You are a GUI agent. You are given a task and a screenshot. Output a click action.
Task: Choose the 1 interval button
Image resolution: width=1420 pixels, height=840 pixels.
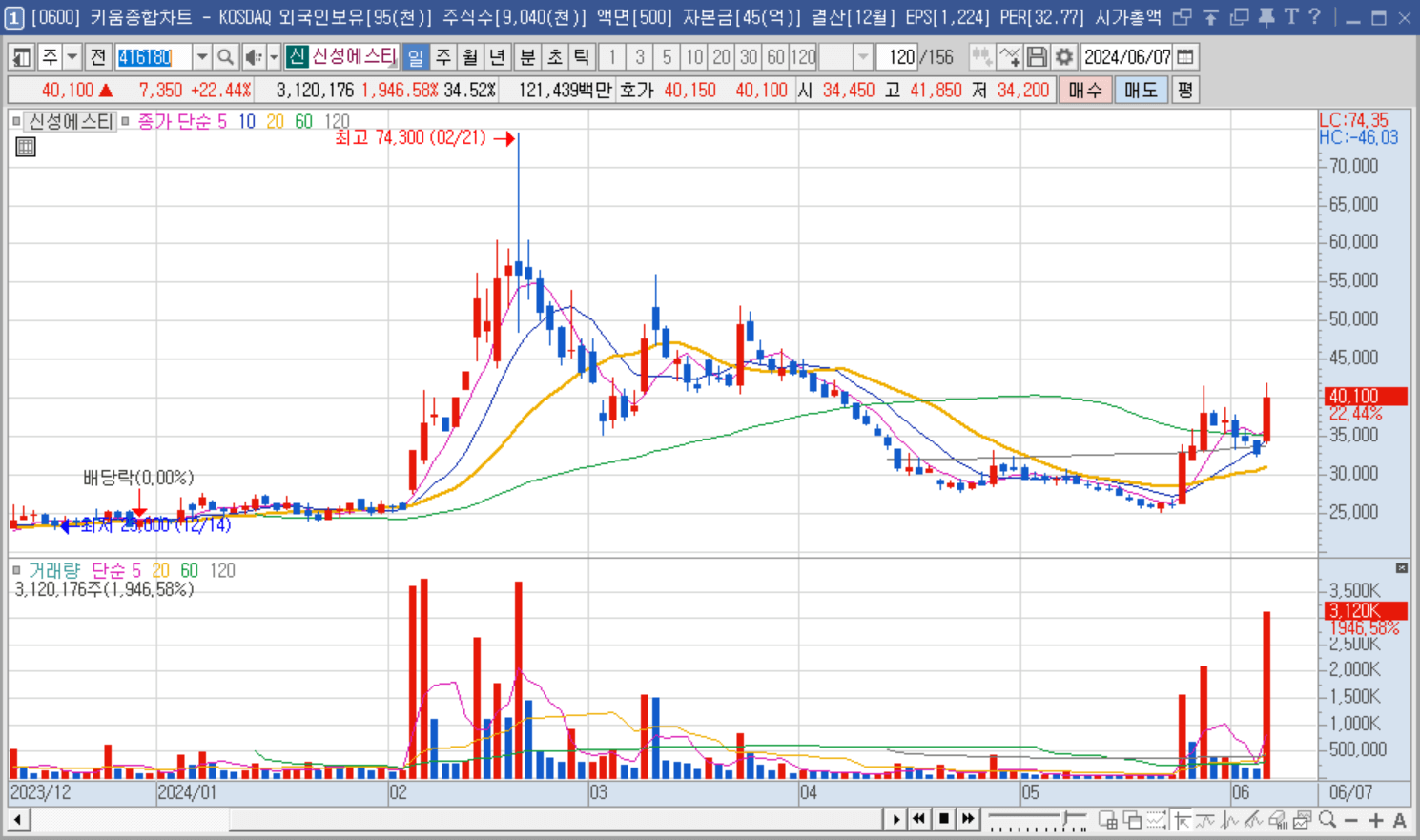(612, 57)
